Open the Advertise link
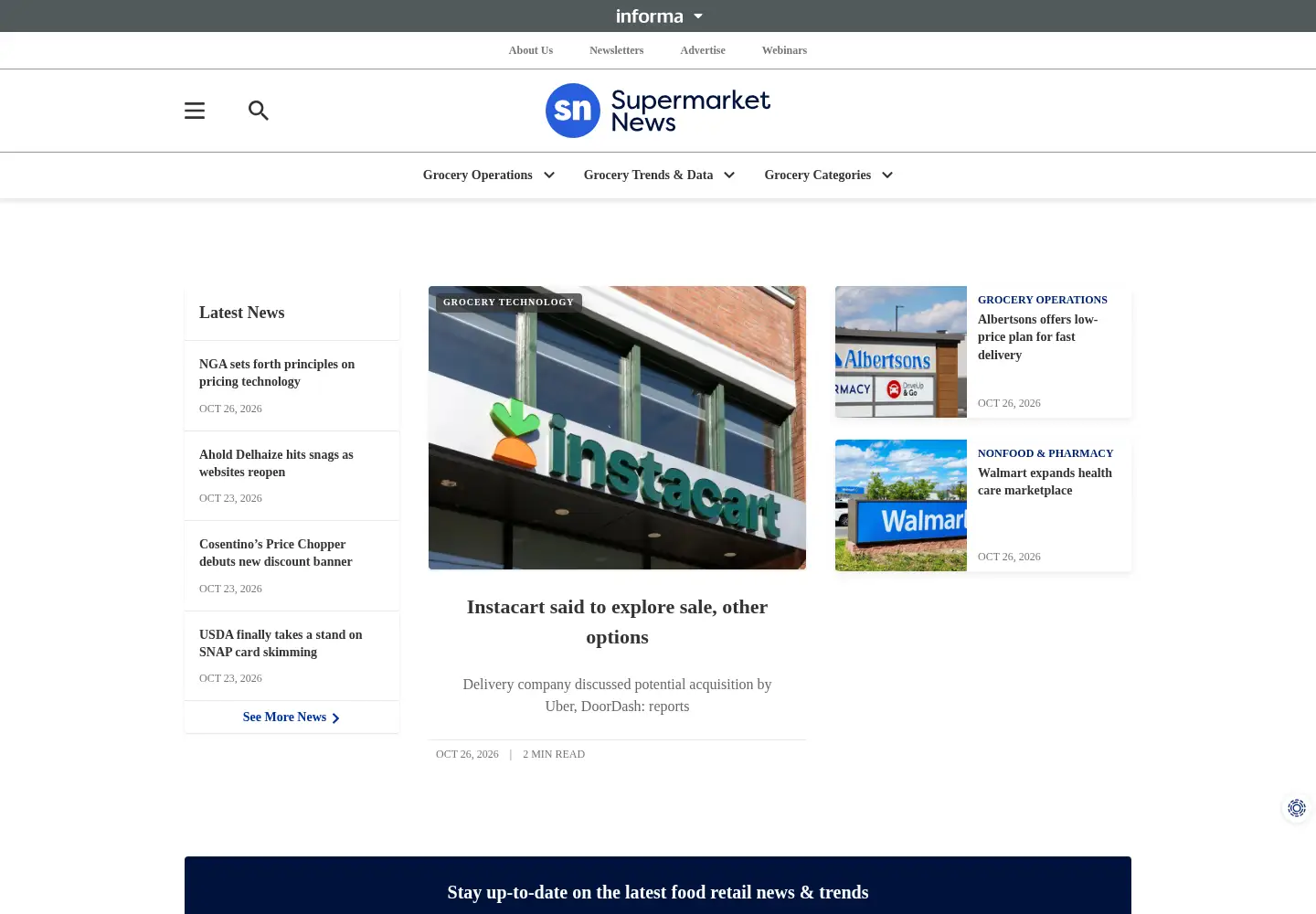This screenshot has height=914, width=1316. (x=703, y=50)
